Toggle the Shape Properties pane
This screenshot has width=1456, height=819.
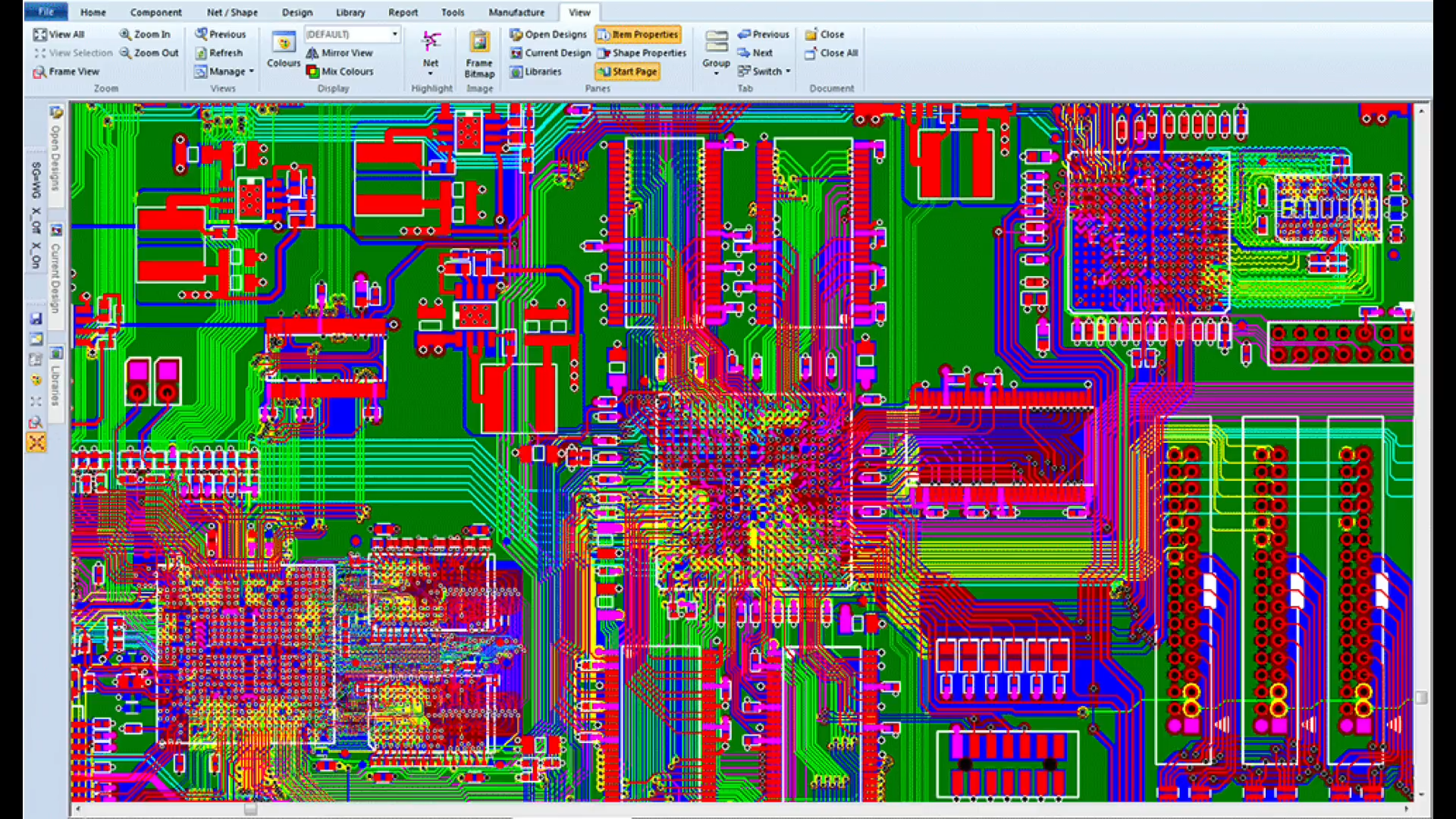[642, 53]
